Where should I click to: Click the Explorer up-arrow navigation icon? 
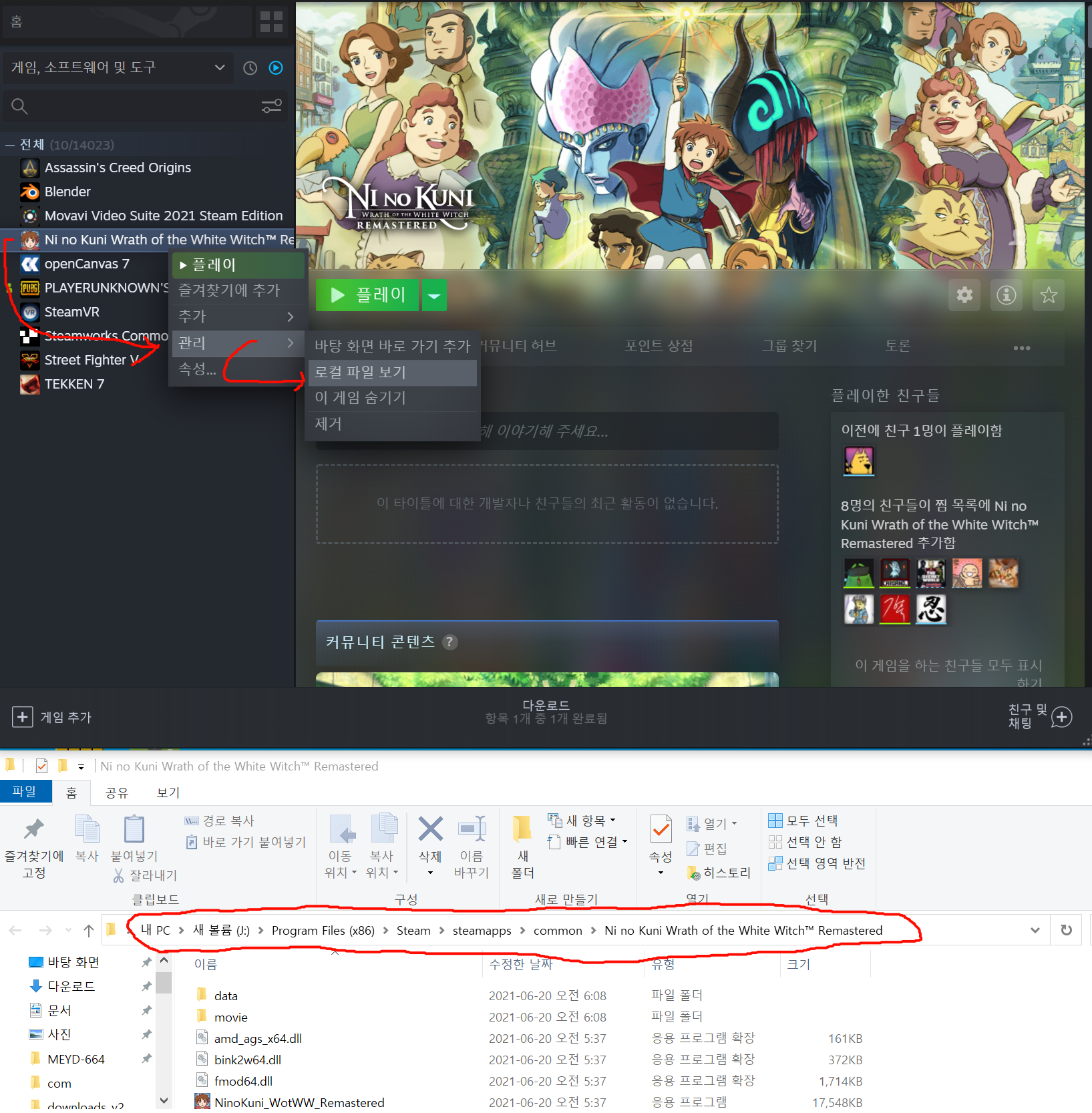[89, 930]
